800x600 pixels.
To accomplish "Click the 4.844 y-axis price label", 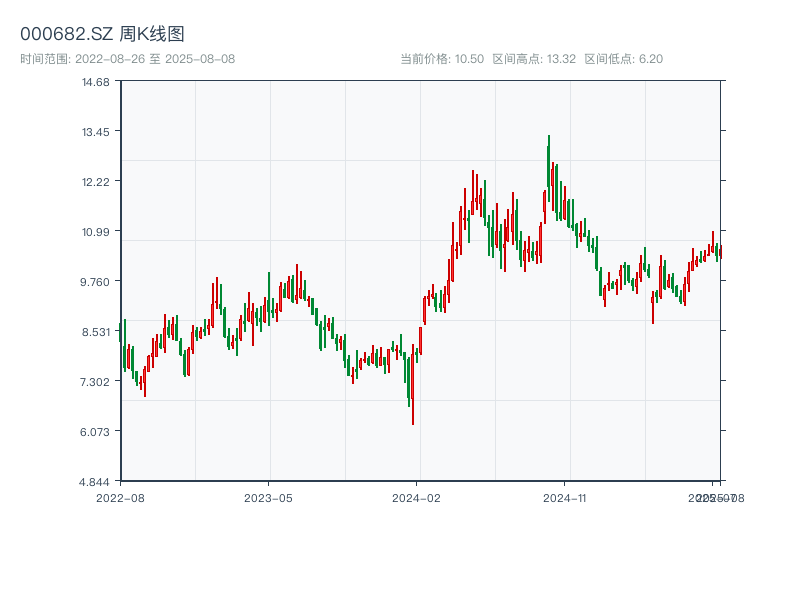I will pyautogui.click(x=96, y=481).
